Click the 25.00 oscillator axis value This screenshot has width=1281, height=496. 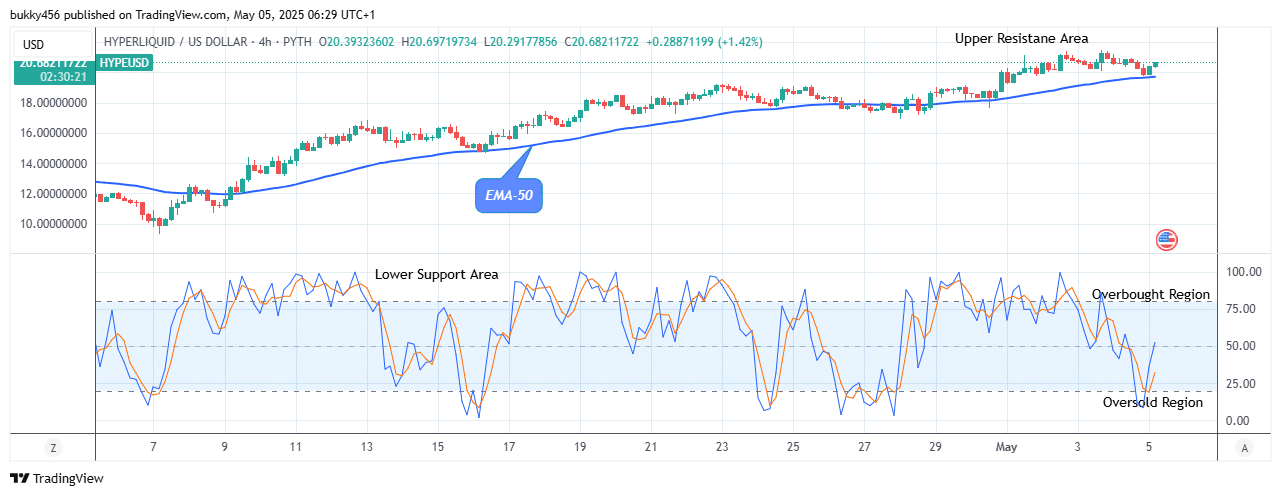(1239, 384)
